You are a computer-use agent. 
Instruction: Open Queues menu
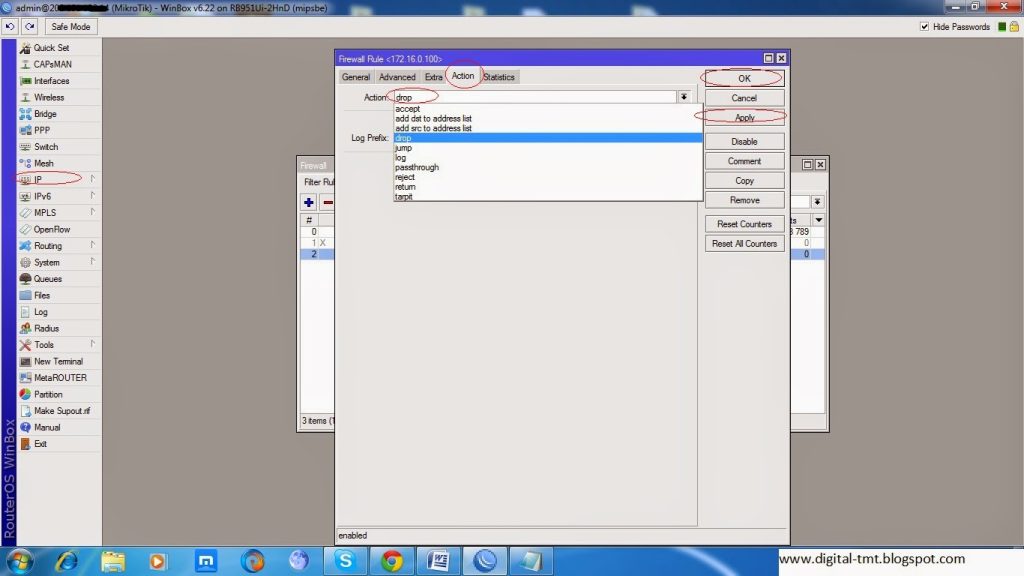tap(59, 279)
